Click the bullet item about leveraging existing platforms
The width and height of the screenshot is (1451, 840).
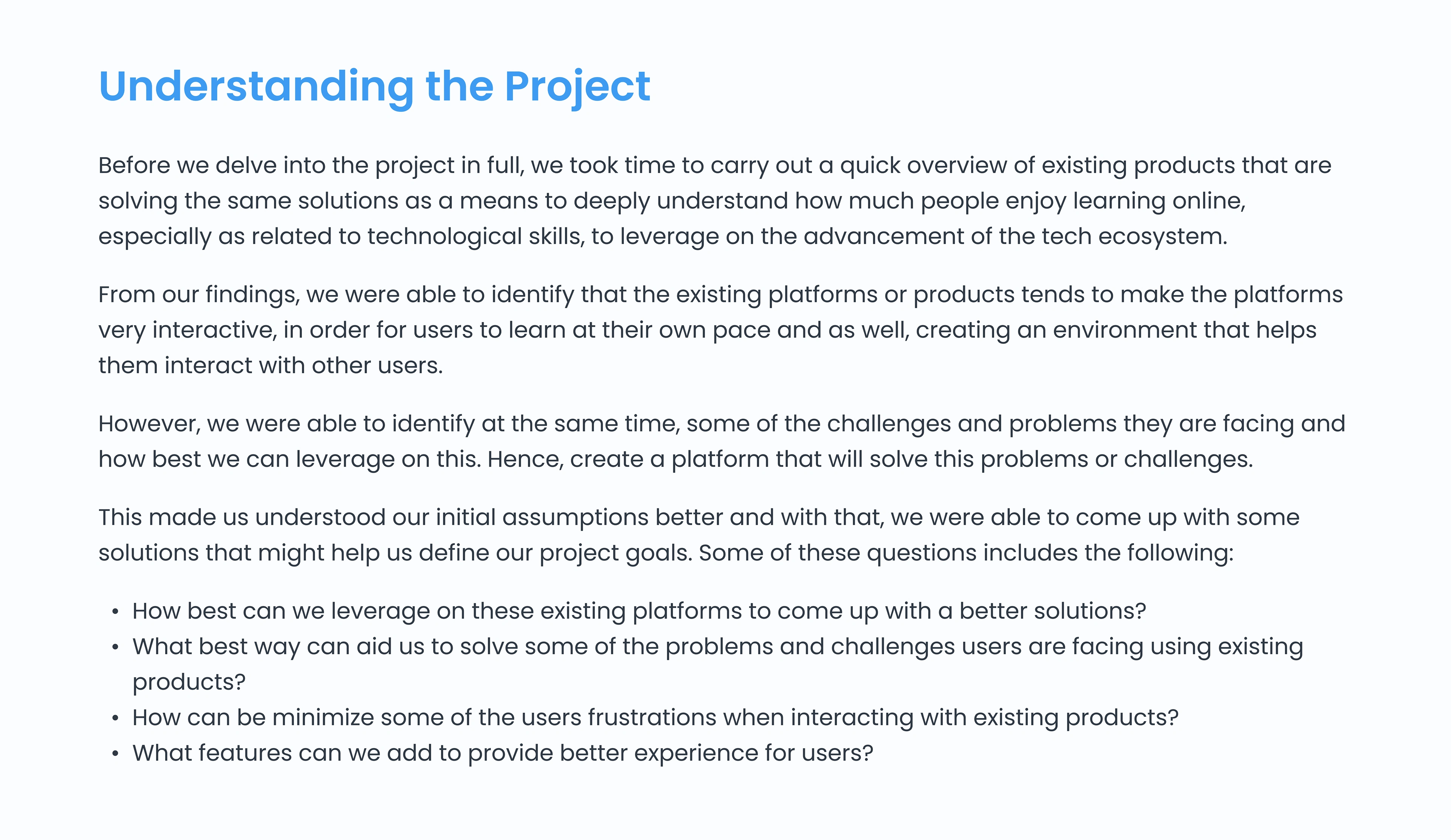point(639,611)
